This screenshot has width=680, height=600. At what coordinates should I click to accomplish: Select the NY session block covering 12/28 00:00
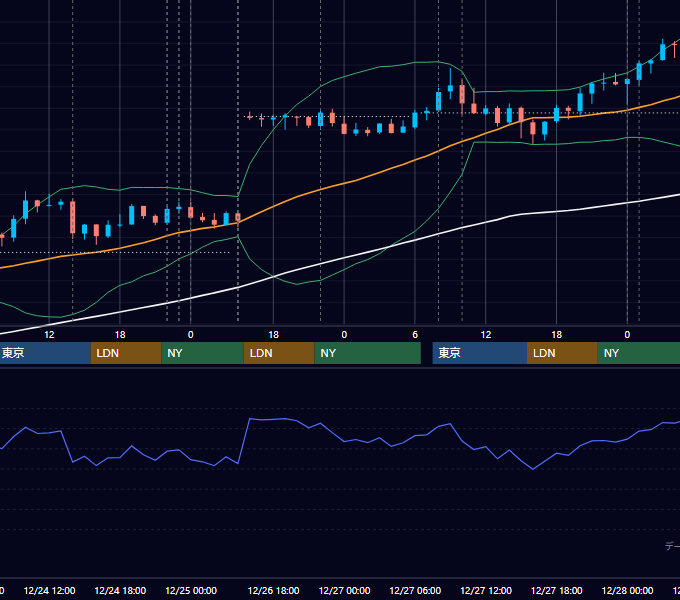pyautogui.click(x=639, y=353)
